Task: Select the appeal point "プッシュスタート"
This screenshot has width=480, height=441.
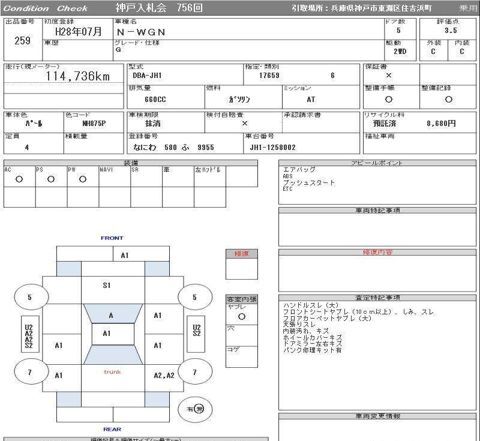Action: click(x=309, y=183)
